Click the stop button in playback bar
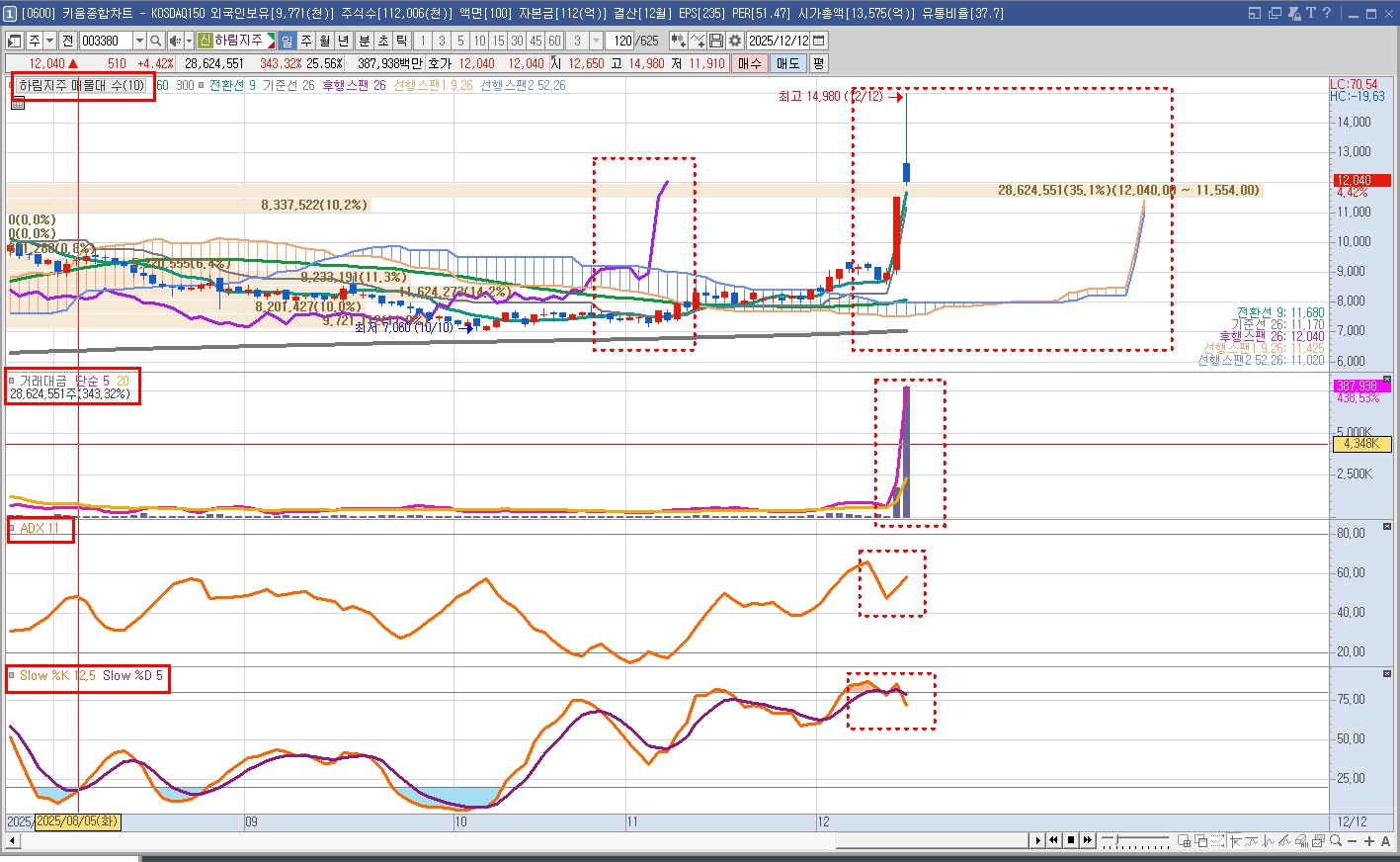This screenshot has width=1400, height=862. click(x=1071, y=840)
